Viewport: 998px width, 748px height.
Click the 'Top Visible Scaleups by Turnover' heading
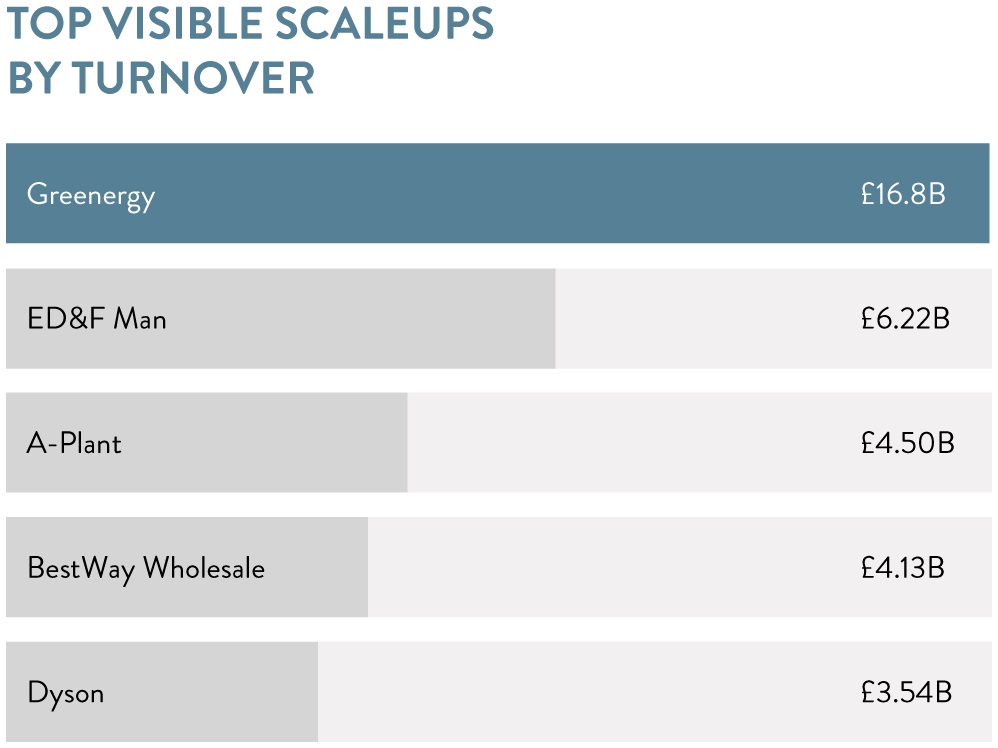tap(250, 50)
